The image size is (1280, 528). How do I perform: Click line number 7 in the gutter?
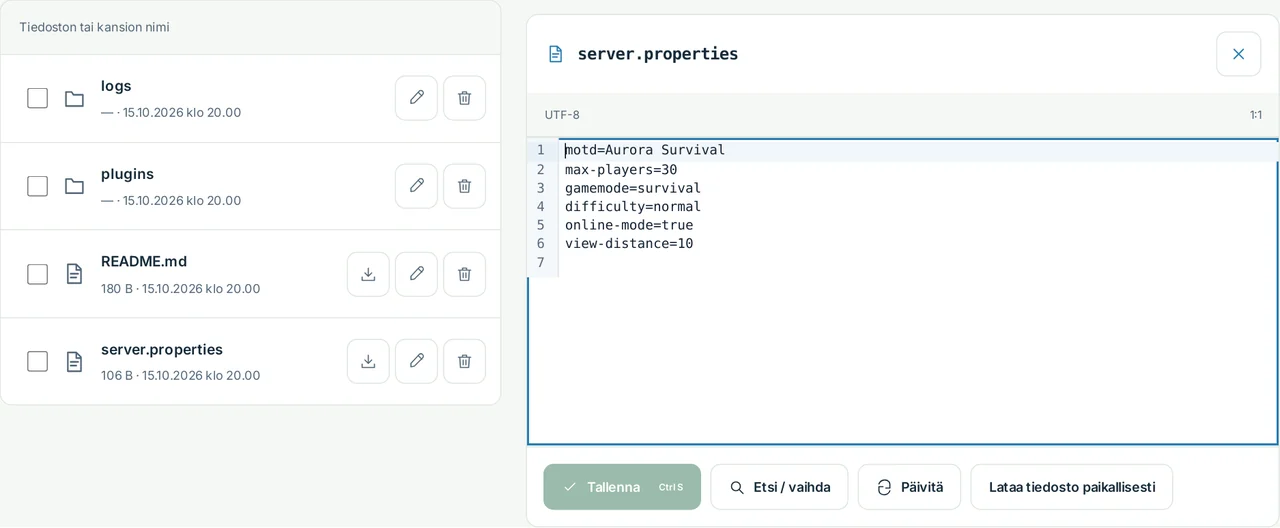(x=541, y=262)
